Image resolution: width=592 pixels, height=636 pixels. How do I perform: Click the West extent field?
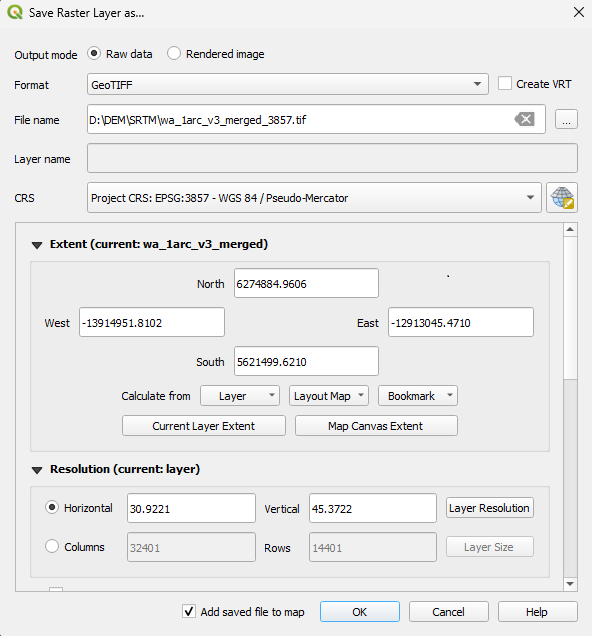point(152,322)
